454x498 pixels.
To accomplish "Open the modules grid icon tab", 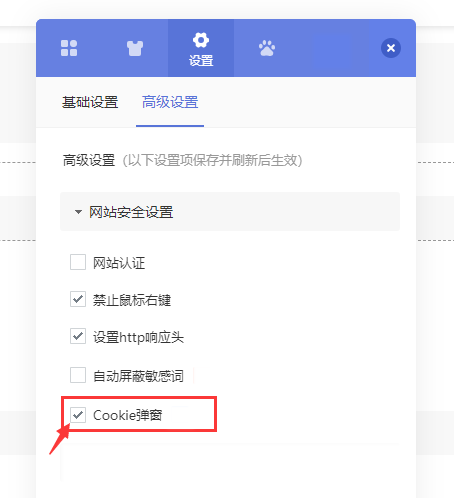I will coord(69,48).
